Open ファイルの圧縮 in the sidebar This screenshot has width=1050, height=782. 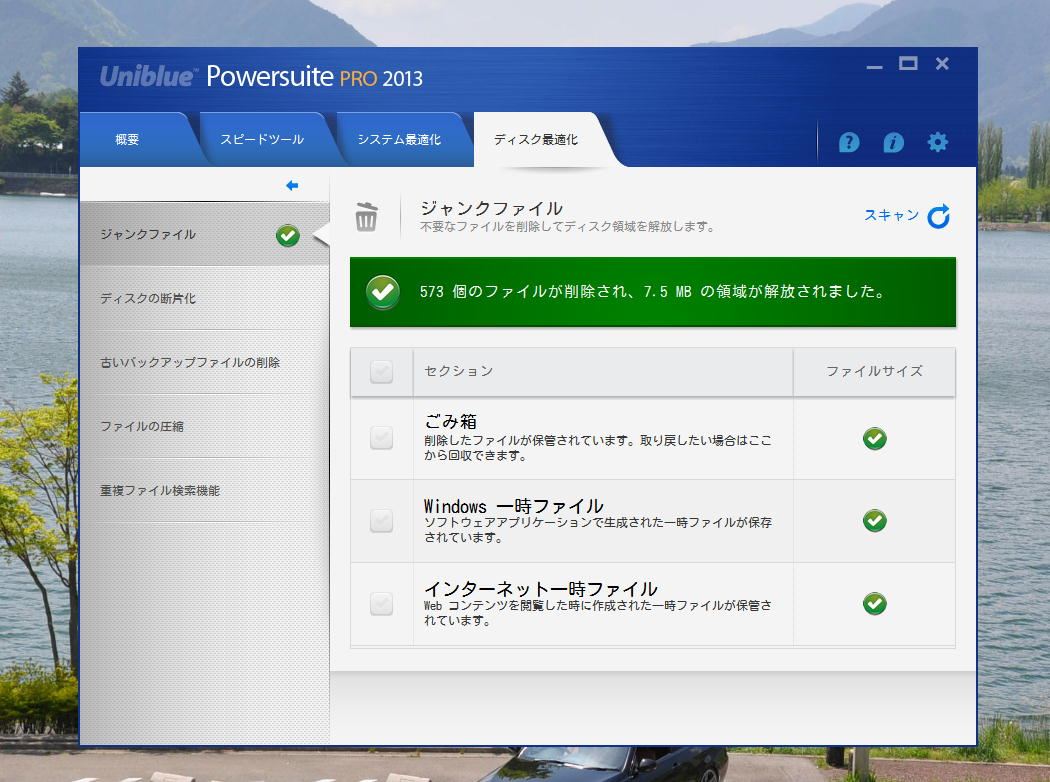coord(204,426)
